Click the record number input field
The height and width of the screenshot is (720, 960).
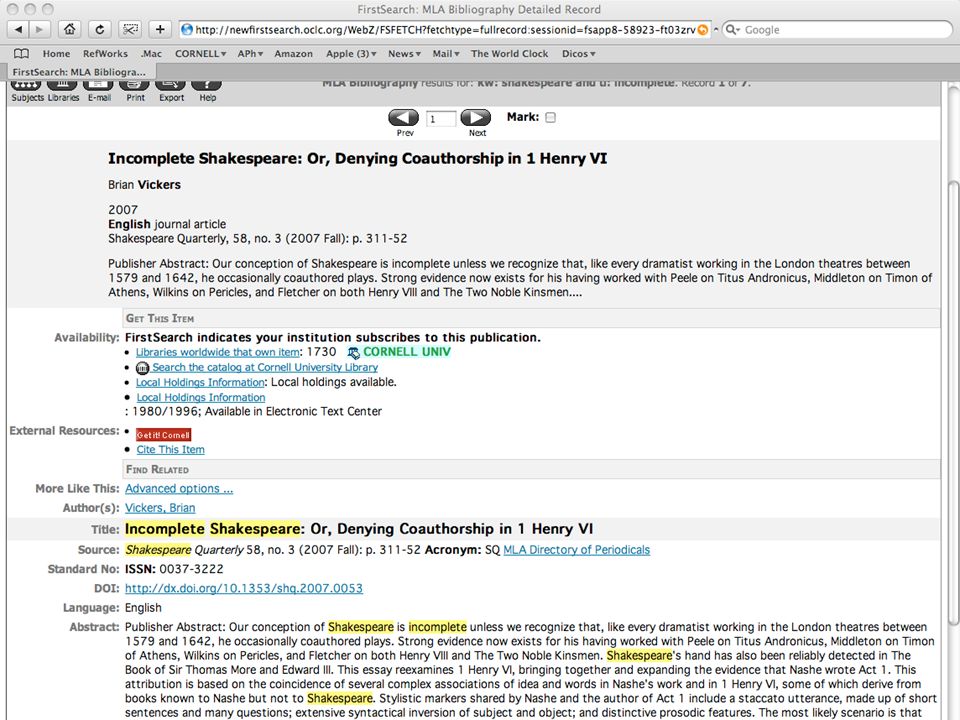[x=441, y=119]
